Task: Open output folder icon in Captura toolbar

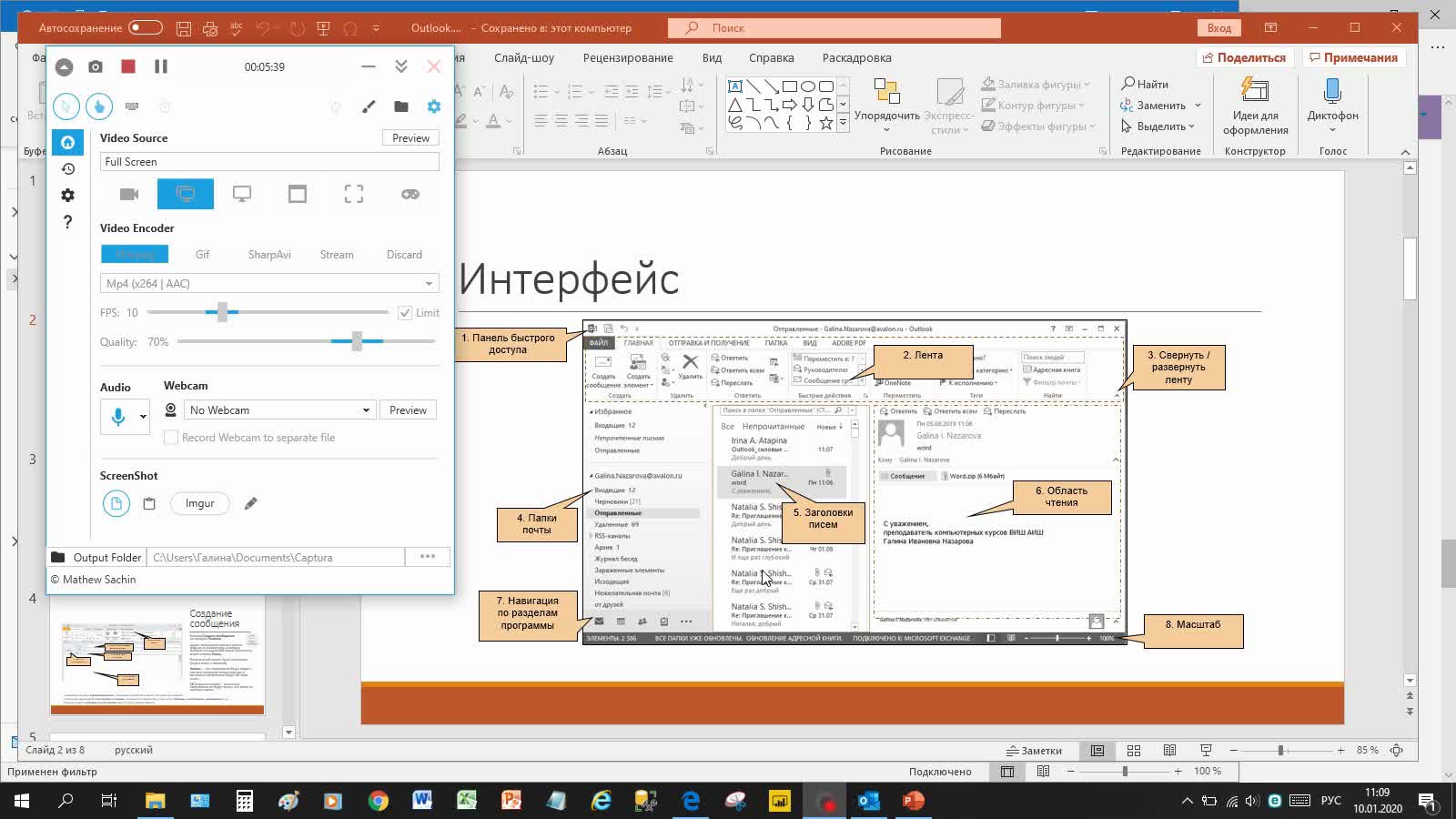Action: coord(401,106)
